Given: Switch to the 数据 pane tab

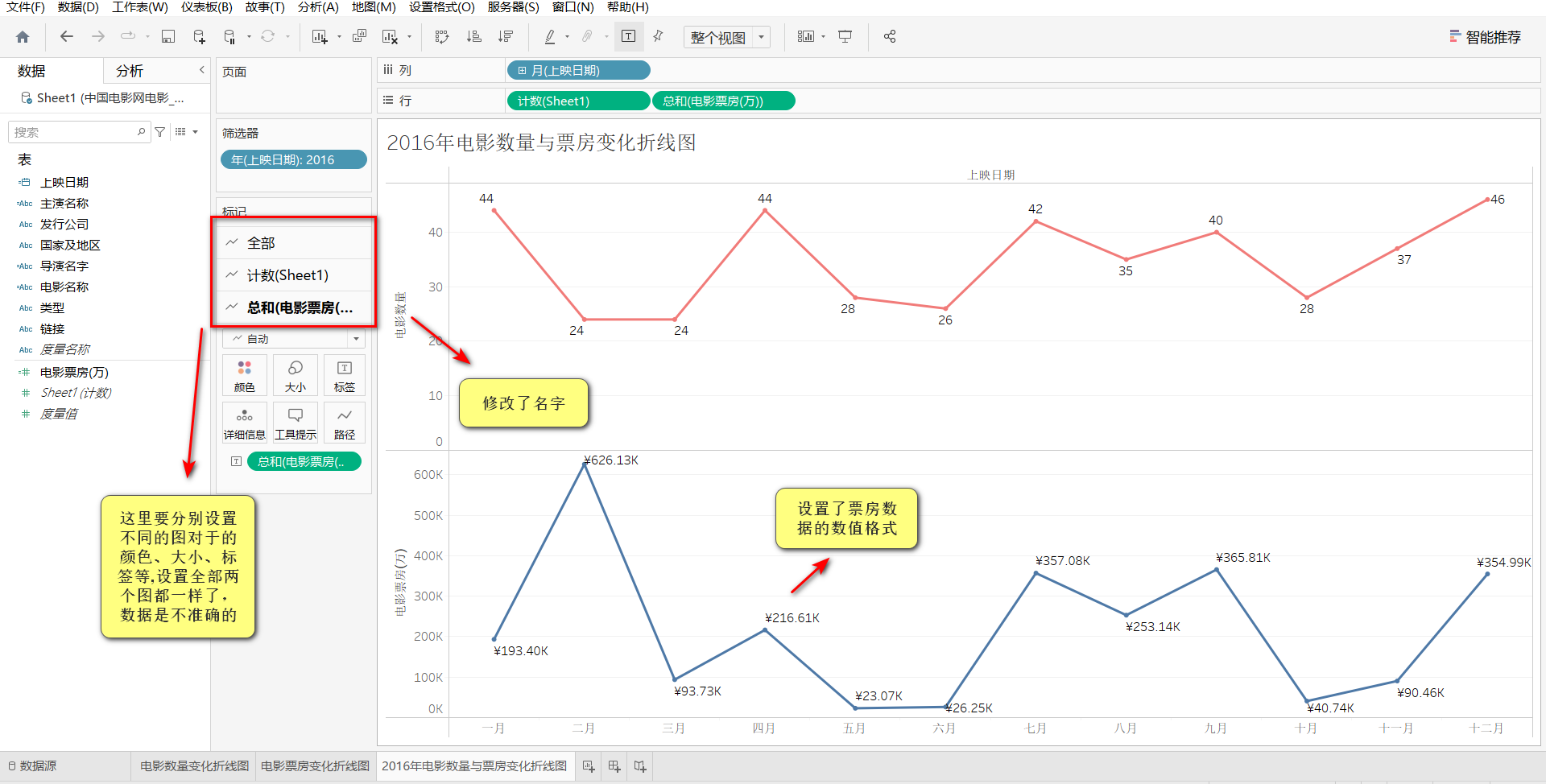Looking at the screenshot, I should 31,72.
